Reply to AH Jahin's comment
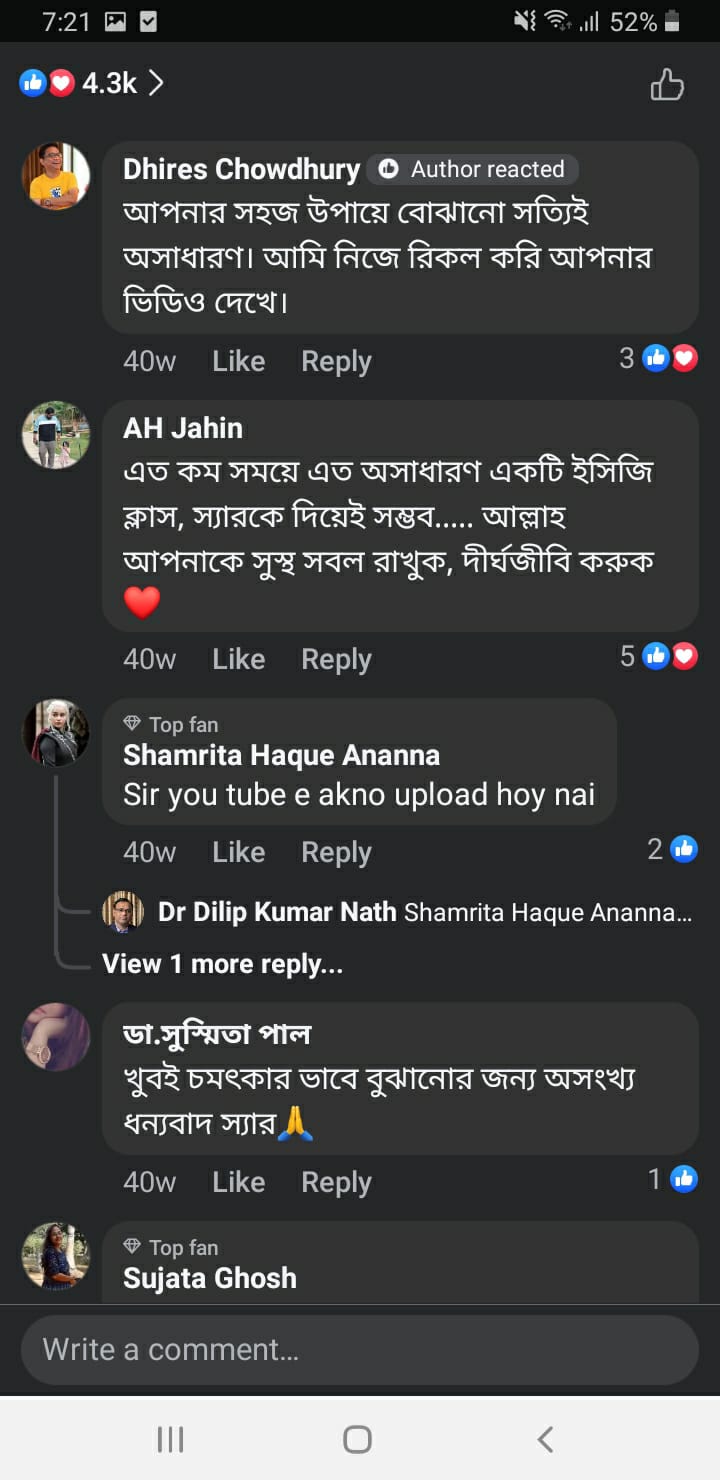720x1480 pixels. point(336,659)
